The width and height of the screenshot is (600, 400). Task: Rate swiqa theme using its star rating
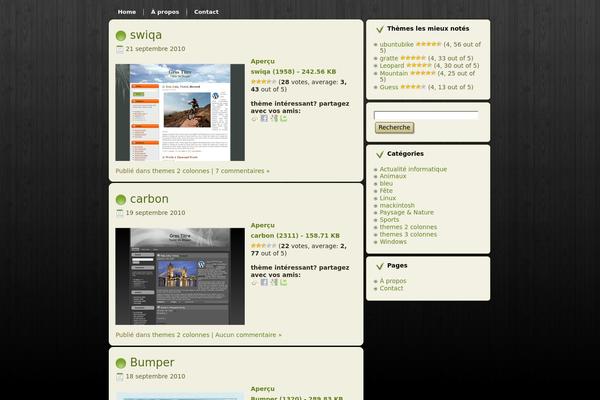263,82
